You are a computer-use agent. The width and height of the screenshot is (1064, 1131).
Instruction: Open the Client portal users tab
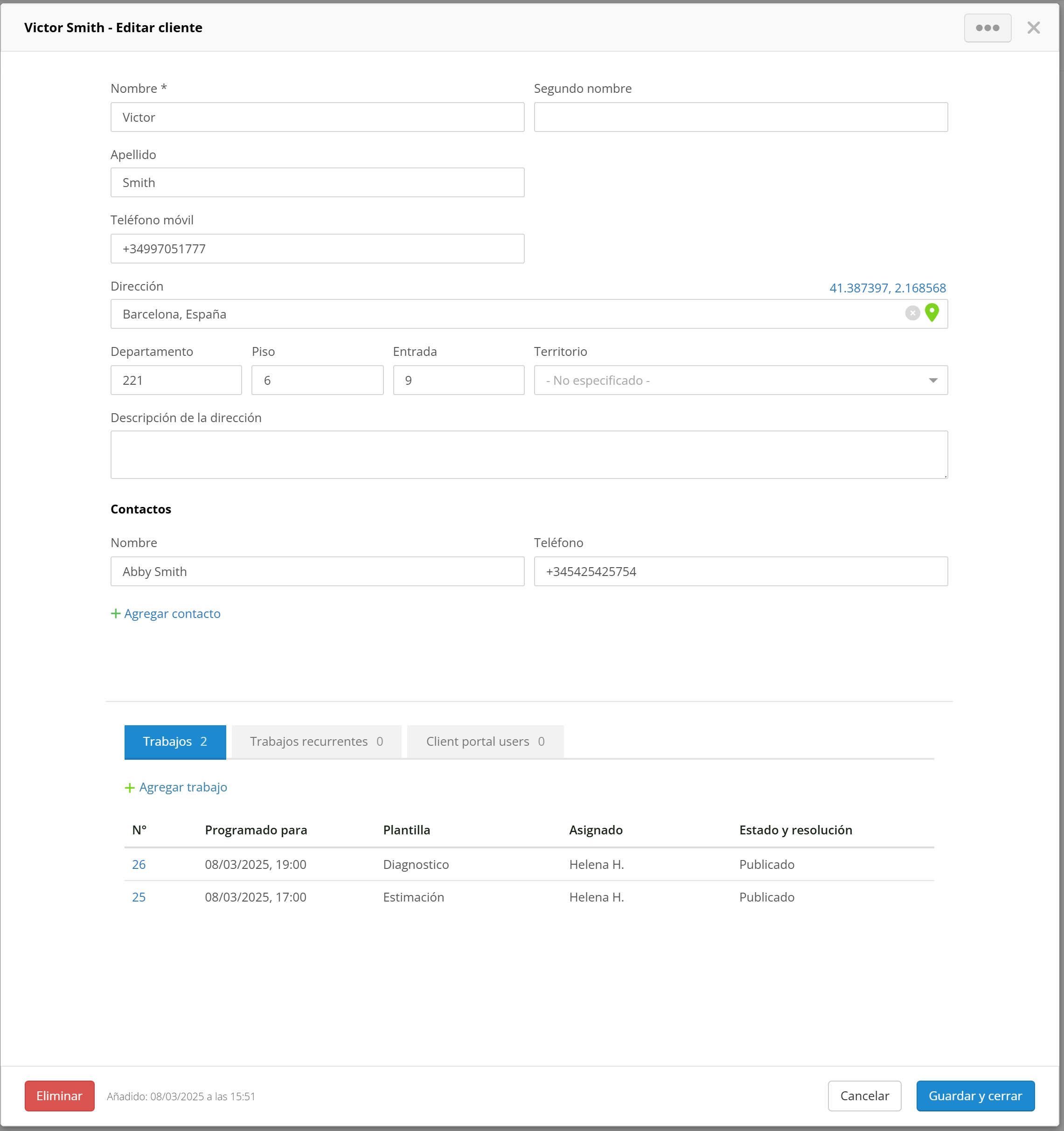485,741
